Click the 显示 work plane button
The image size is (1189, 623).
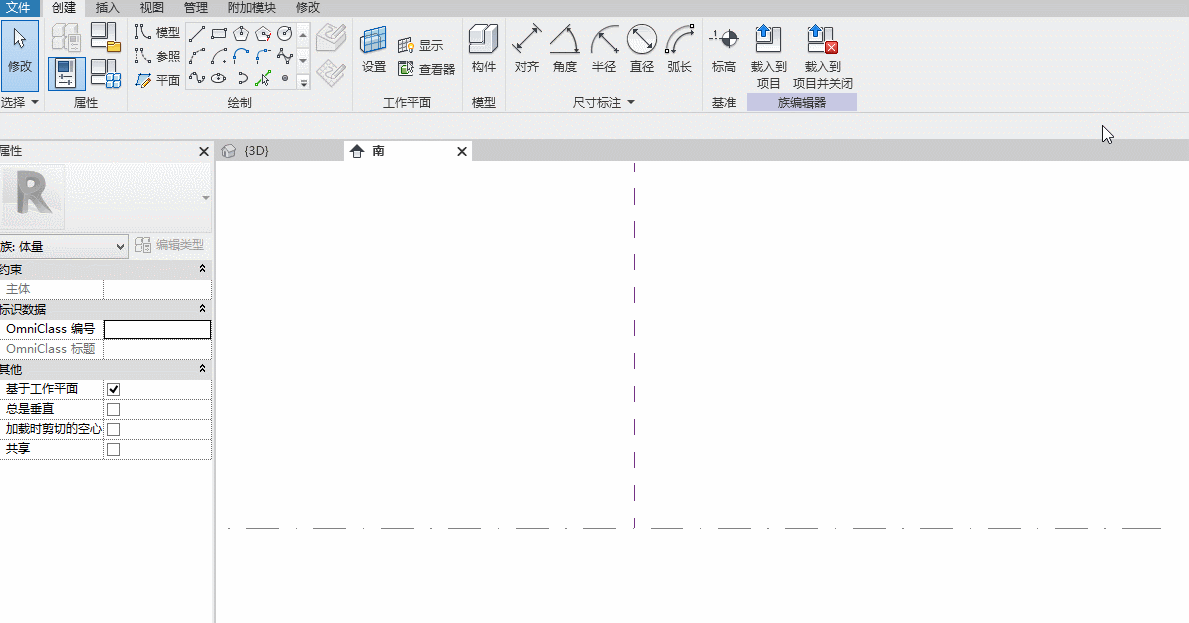[x=421, y=45]
